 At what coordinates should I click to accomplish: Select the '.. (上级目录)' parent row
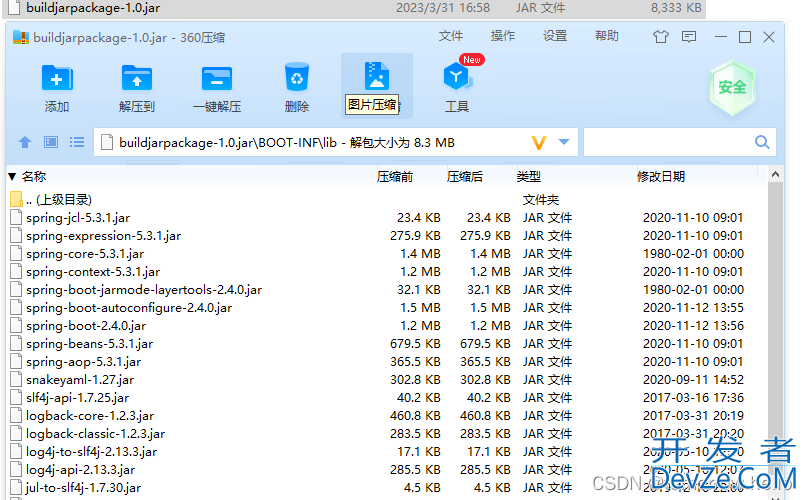[386, 199]
